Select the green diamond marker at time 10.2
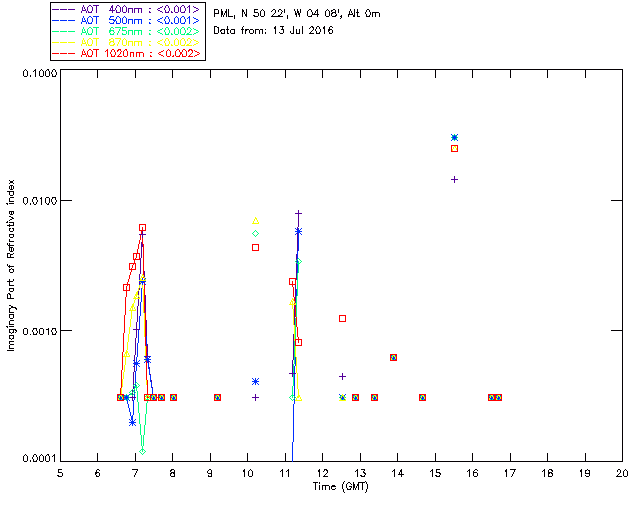Viewport: 640px width, 512px height. pyautogui.click(x=256, y=234)
